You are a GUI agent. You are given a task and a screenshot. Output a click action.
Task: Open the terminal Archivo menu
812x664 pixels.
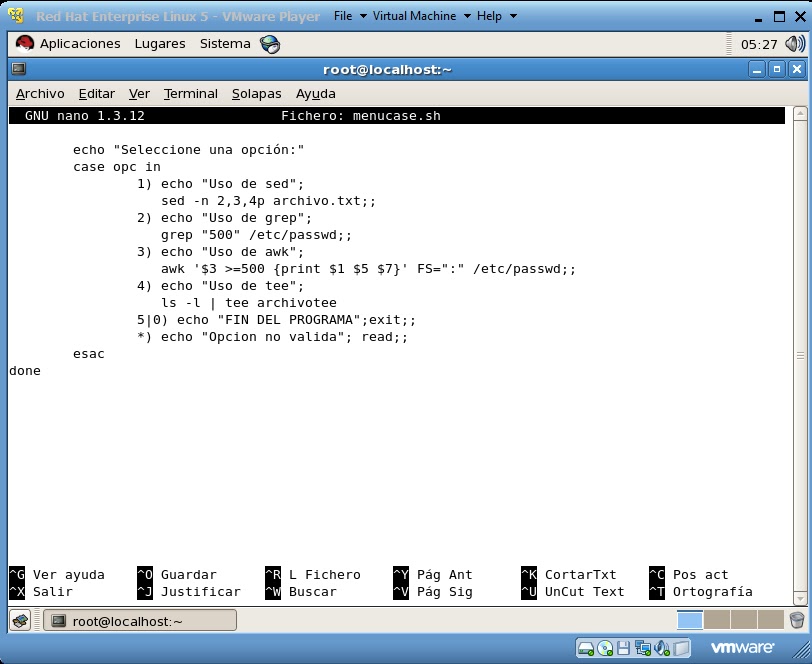[40, 94]
